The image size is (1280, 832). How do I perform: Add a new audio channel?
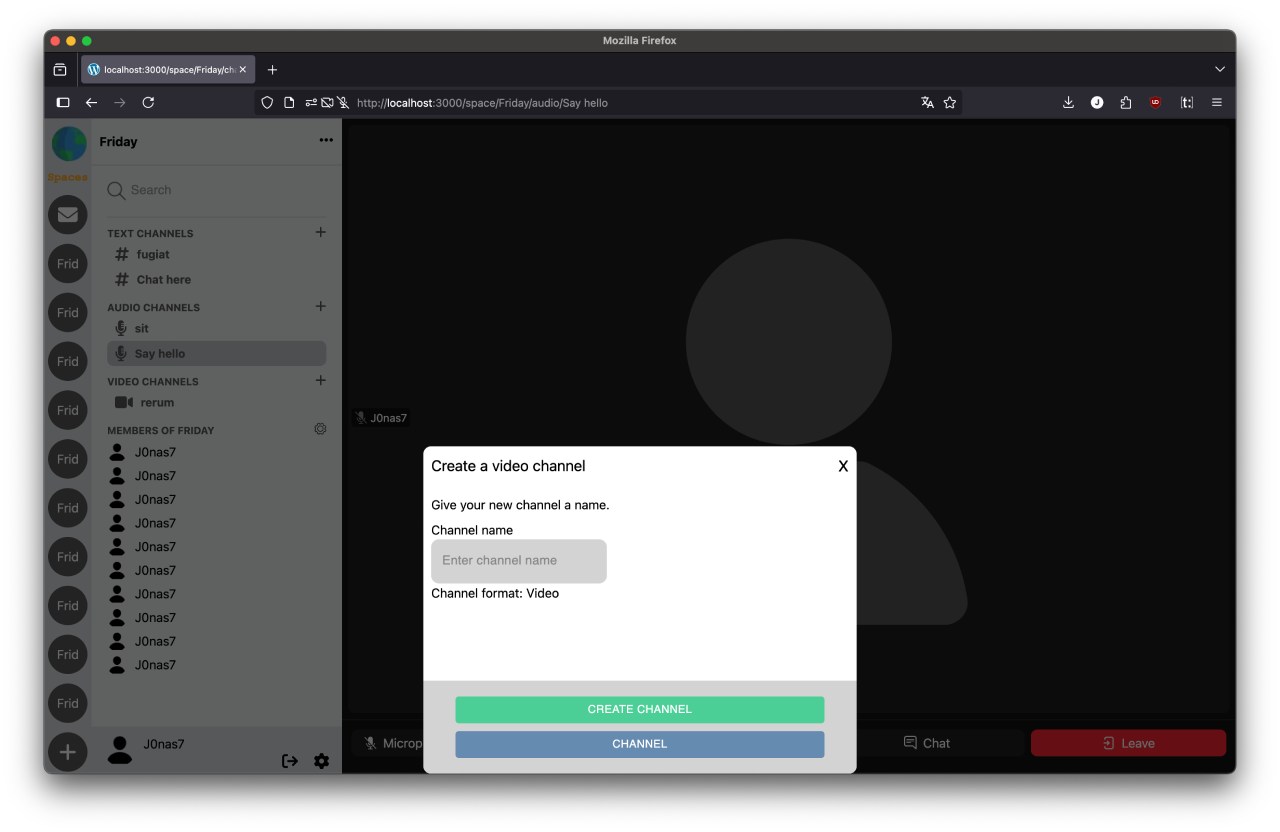click(x=320, y=306)
